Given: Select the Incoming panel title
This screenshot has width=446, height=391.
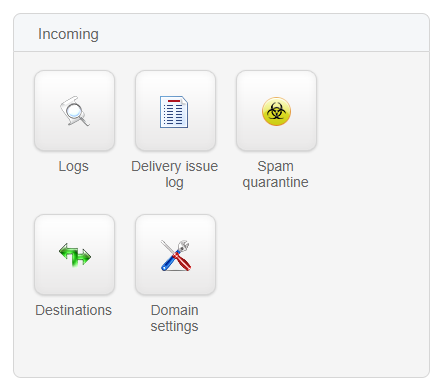Looking at the screenshot, I should point(68,34).
